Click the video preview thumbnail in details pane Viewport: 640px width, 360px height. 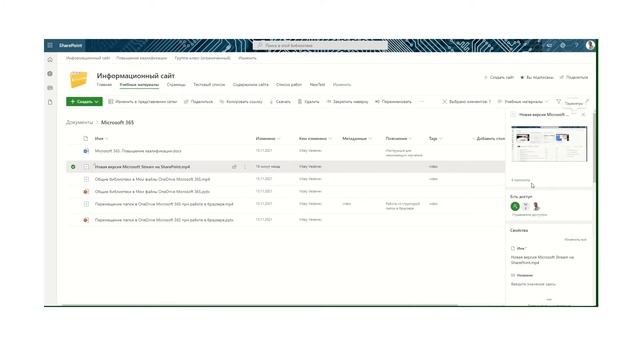pyautogui.click(x=549, y=144)
